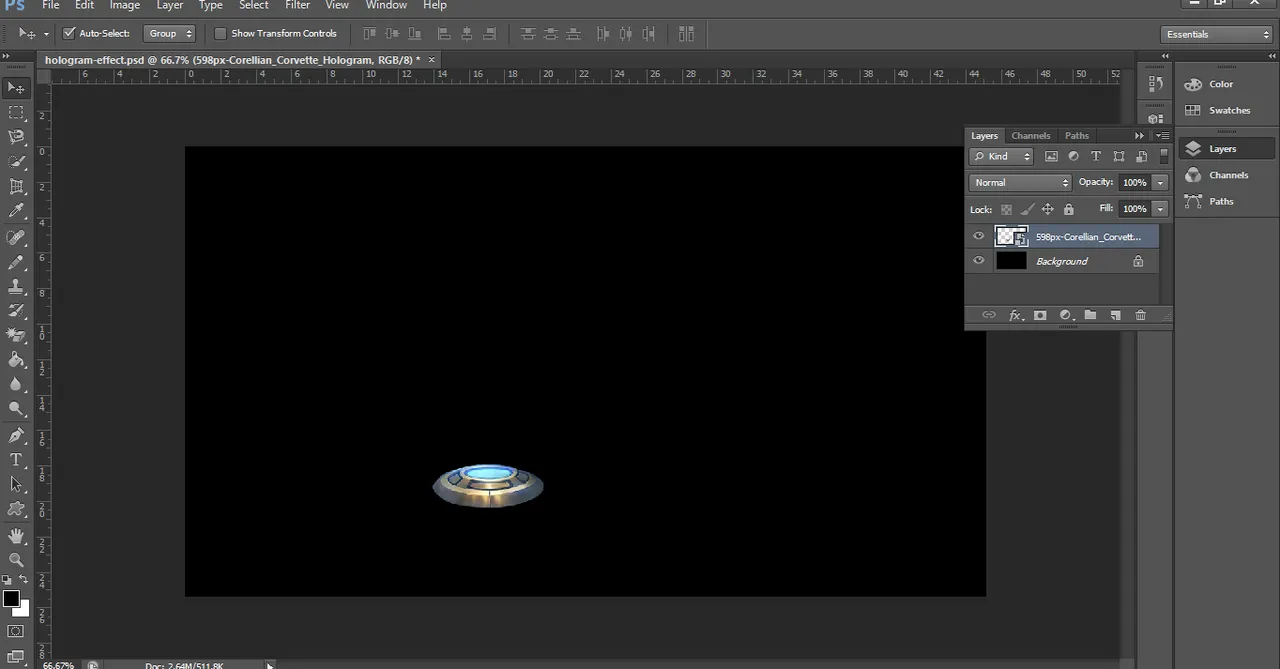The height and width of the screenshot is (669, 1280).
Task: Switch to the Paths tab in Layers panel
Action: click(1077, 135)
